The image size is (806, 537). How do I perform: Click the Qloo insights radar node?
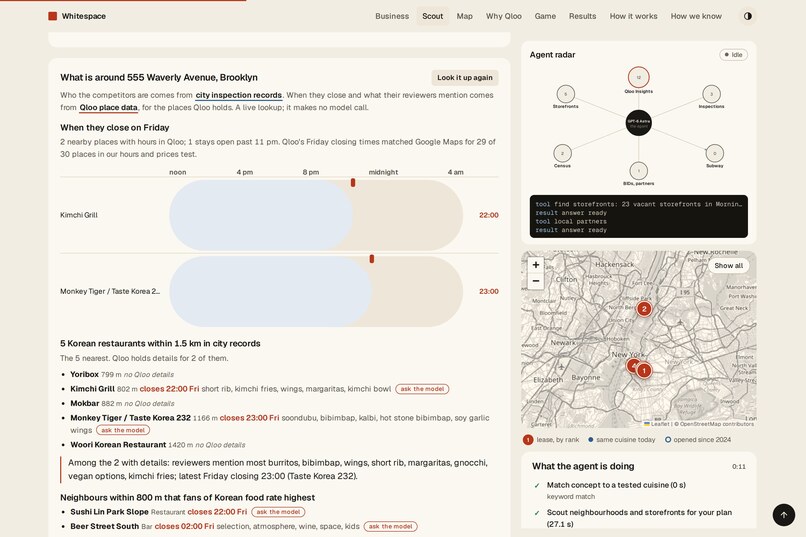coord(638,78)
